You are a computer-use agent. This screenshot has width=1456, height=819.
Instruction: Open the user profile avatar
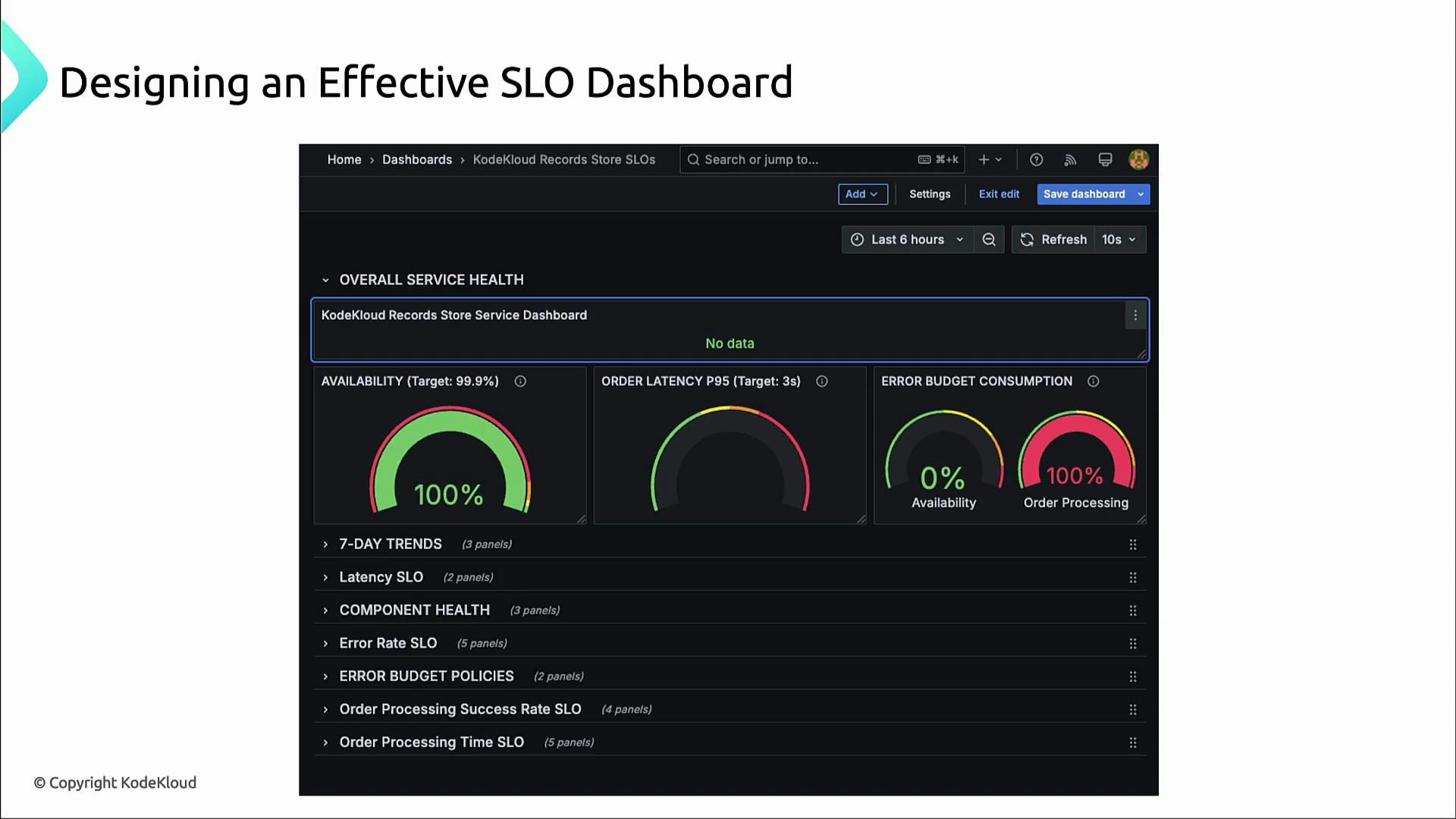coord(1139,159)
